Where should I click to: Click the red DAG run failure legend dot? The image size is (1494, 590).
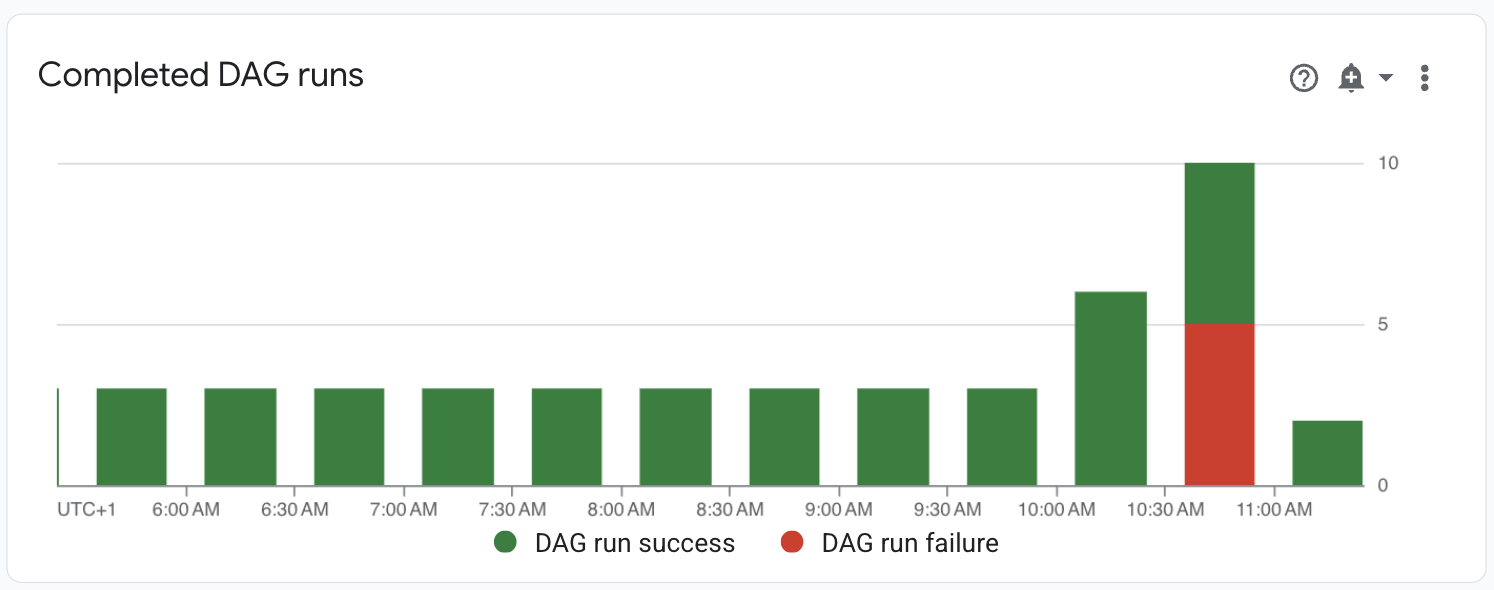[x=792, y=543]
